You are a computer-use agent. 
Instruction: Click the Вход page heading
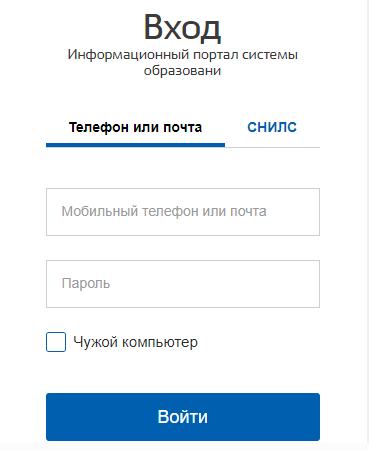[182, 28]
